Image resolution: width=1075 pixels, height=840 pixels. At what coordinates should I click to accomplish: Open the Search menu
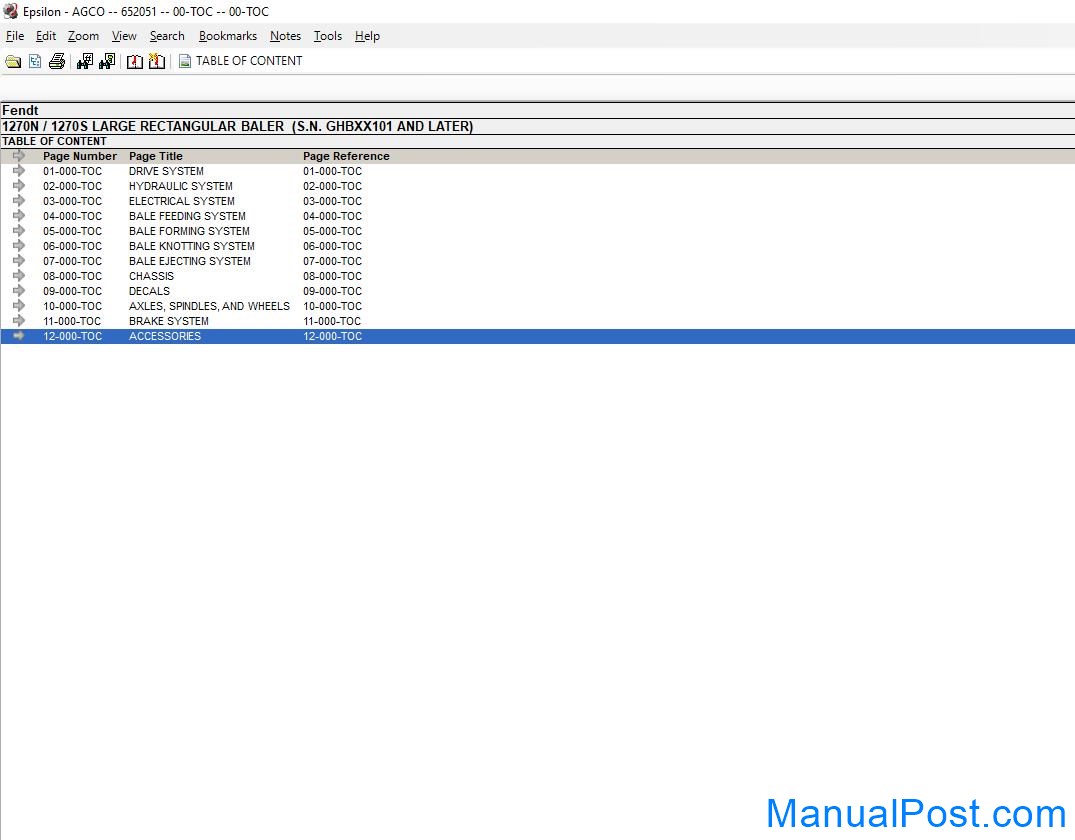pyautogui.click(x=167, y=36)
